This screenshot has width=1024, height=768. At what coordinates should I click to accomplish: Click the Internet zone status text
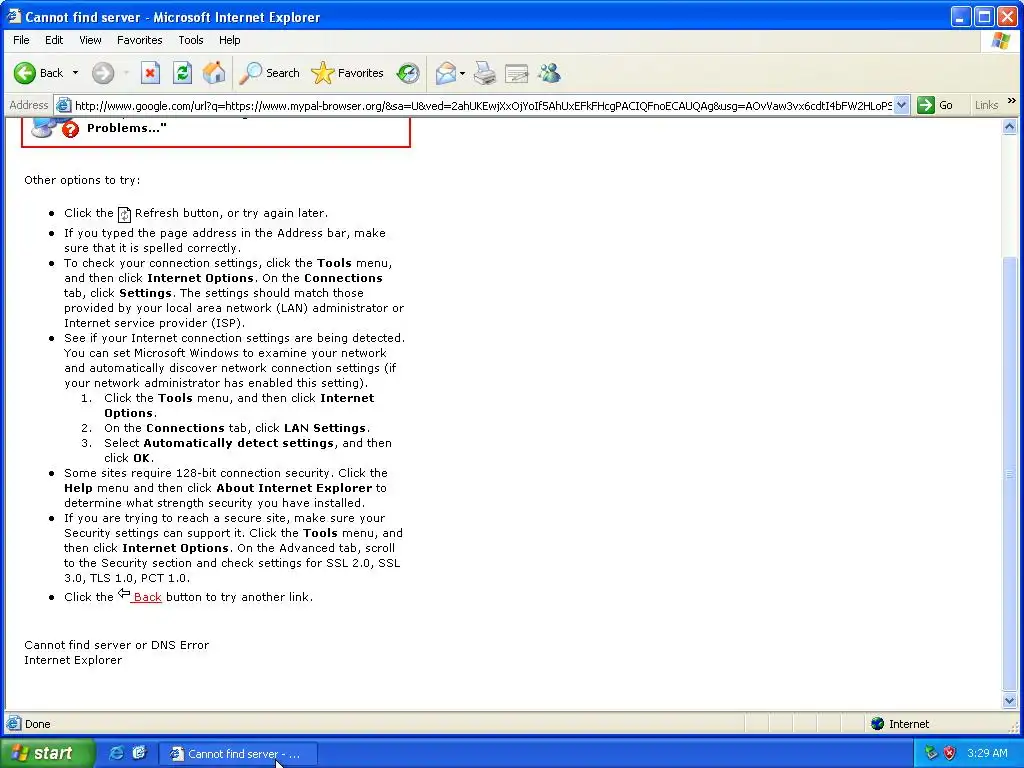coord(908,724)
